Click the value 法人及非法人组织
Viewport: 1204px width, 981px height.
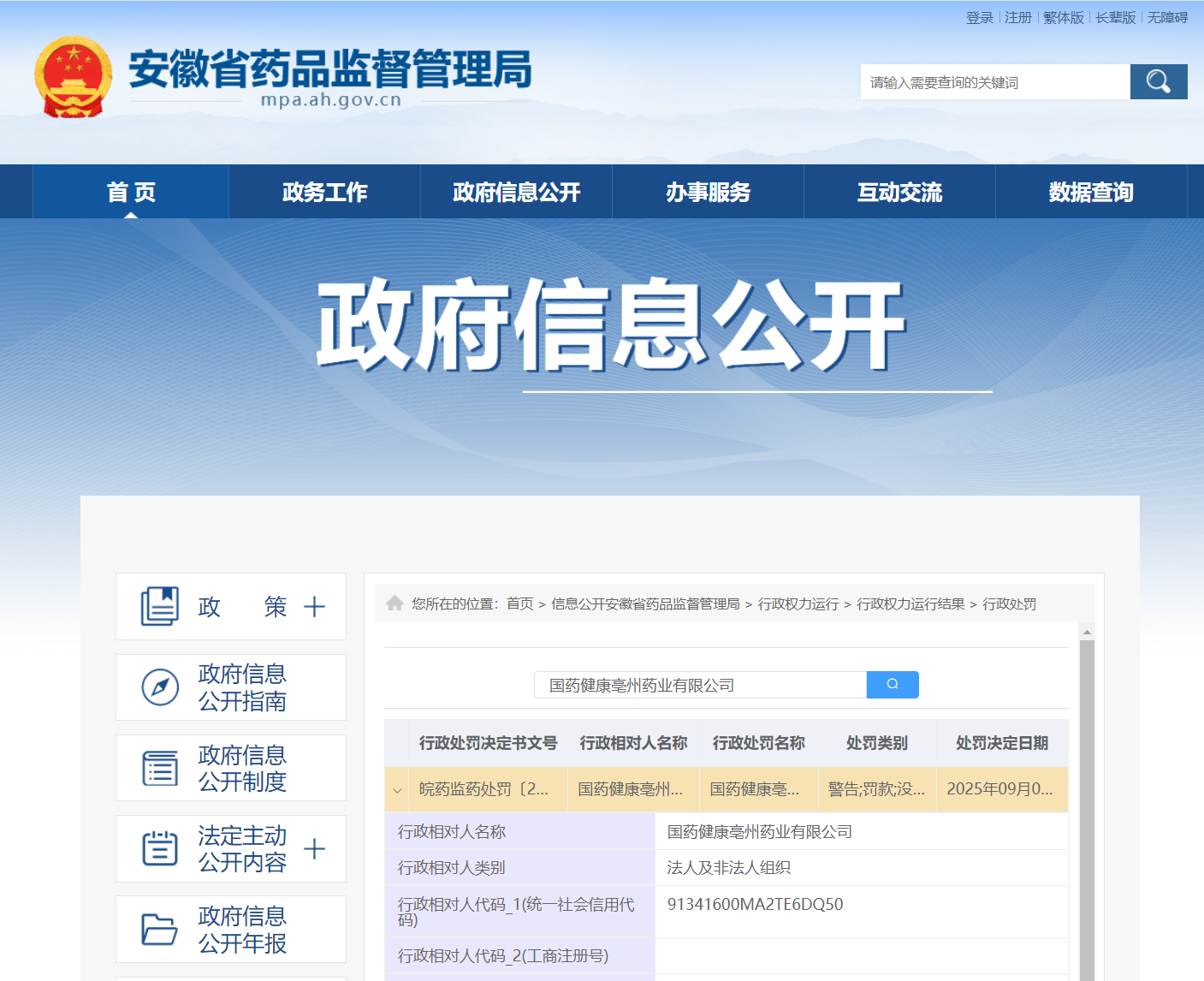pos(729,868)
